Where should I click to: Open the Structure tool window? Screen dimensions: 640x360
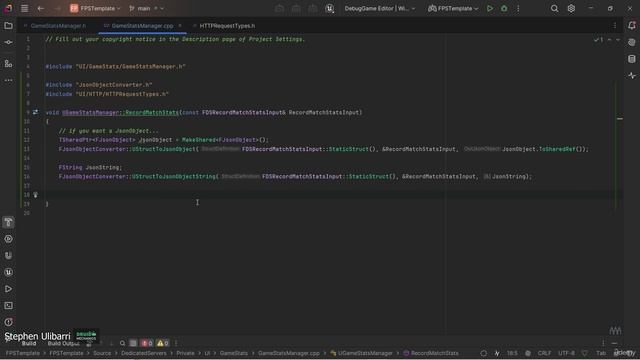tap(8, 64)
